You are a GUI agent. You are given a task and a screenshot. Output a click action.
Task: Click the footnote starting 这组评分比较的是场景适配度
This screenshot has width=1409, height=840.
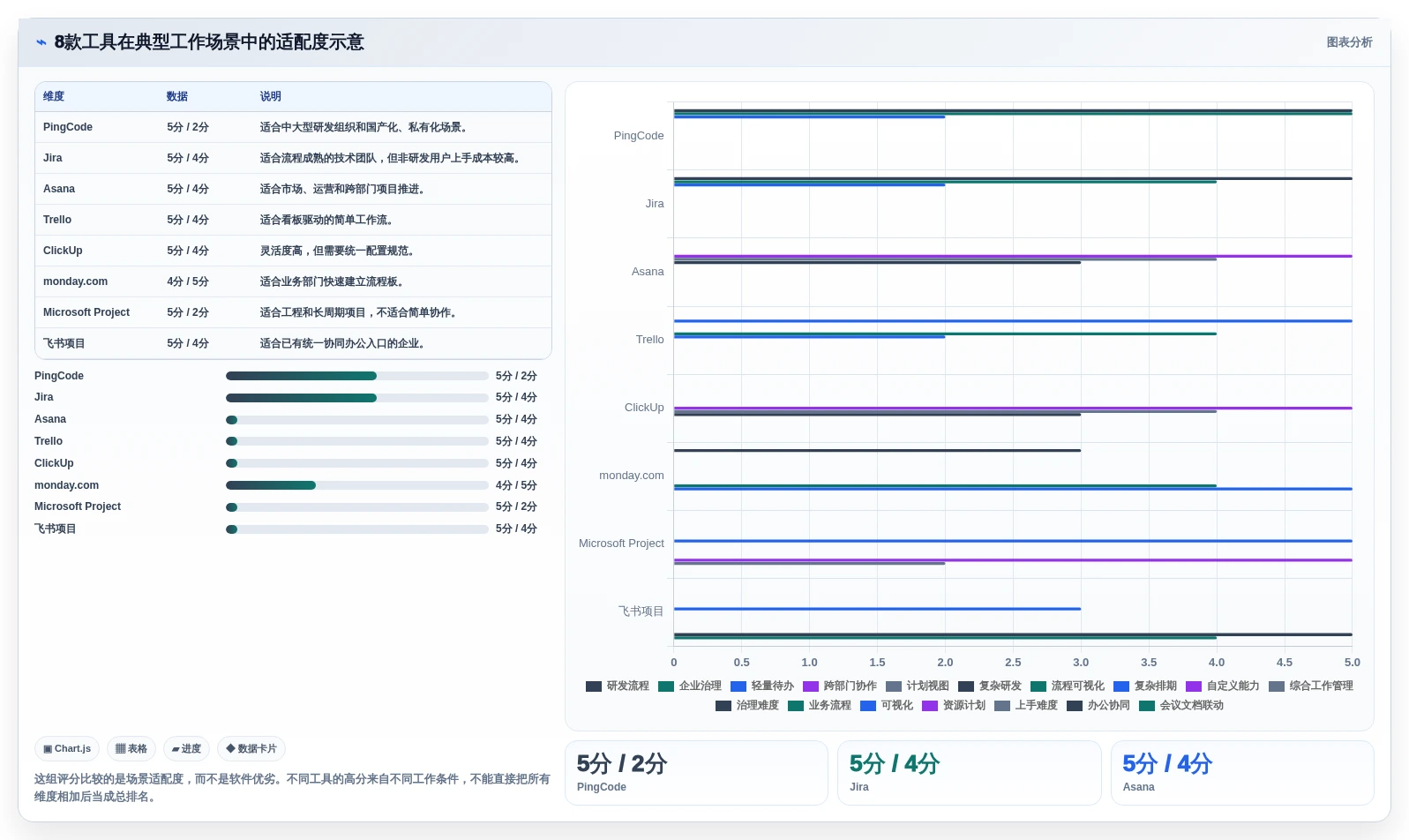coord(292,788)
